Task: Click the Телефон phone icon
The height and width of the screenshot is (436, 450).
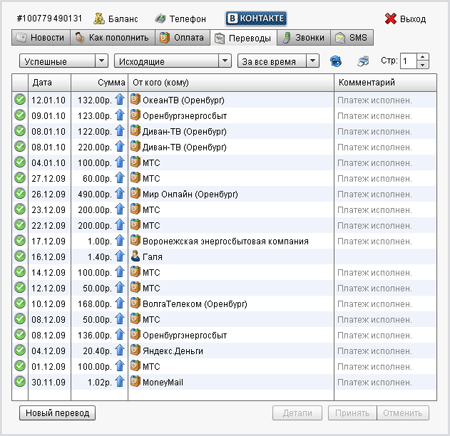Action: pyautogui.click(x=160, y=19)
